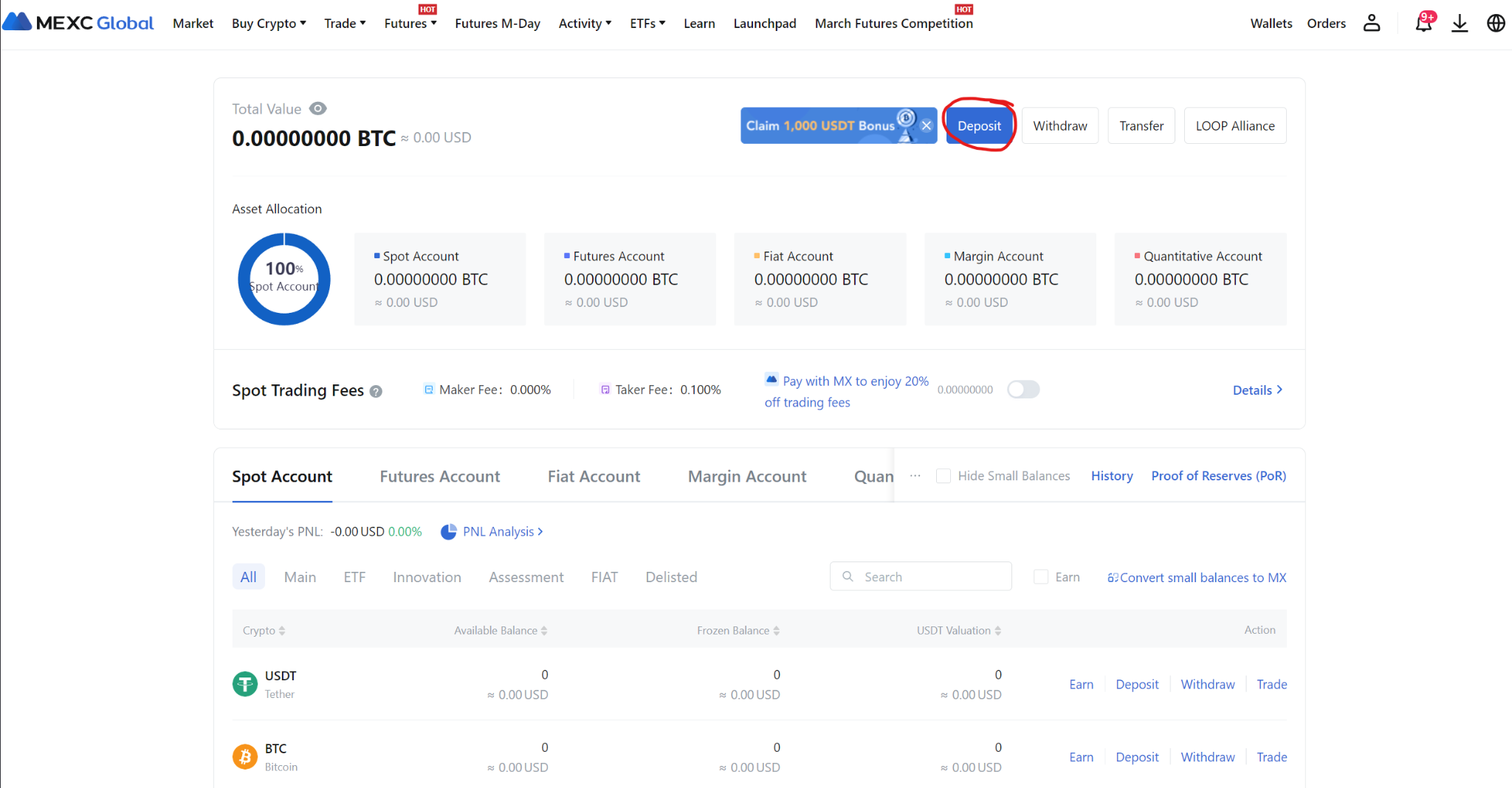Open the notifications bell icon
The width and height of the screenshot is (1512, 788).
1423,23
